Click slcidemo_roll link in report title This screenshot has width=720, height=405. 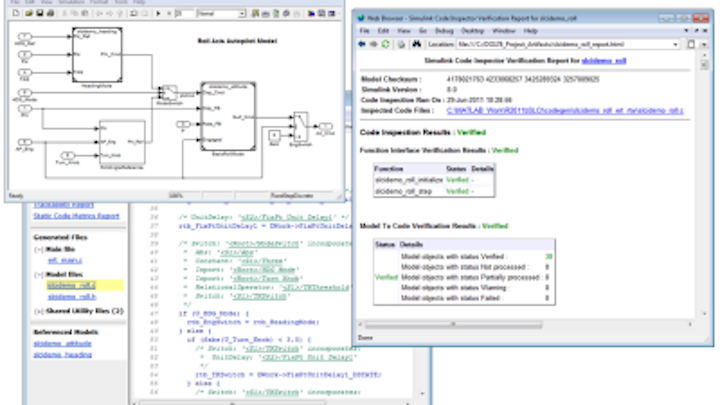604,61
